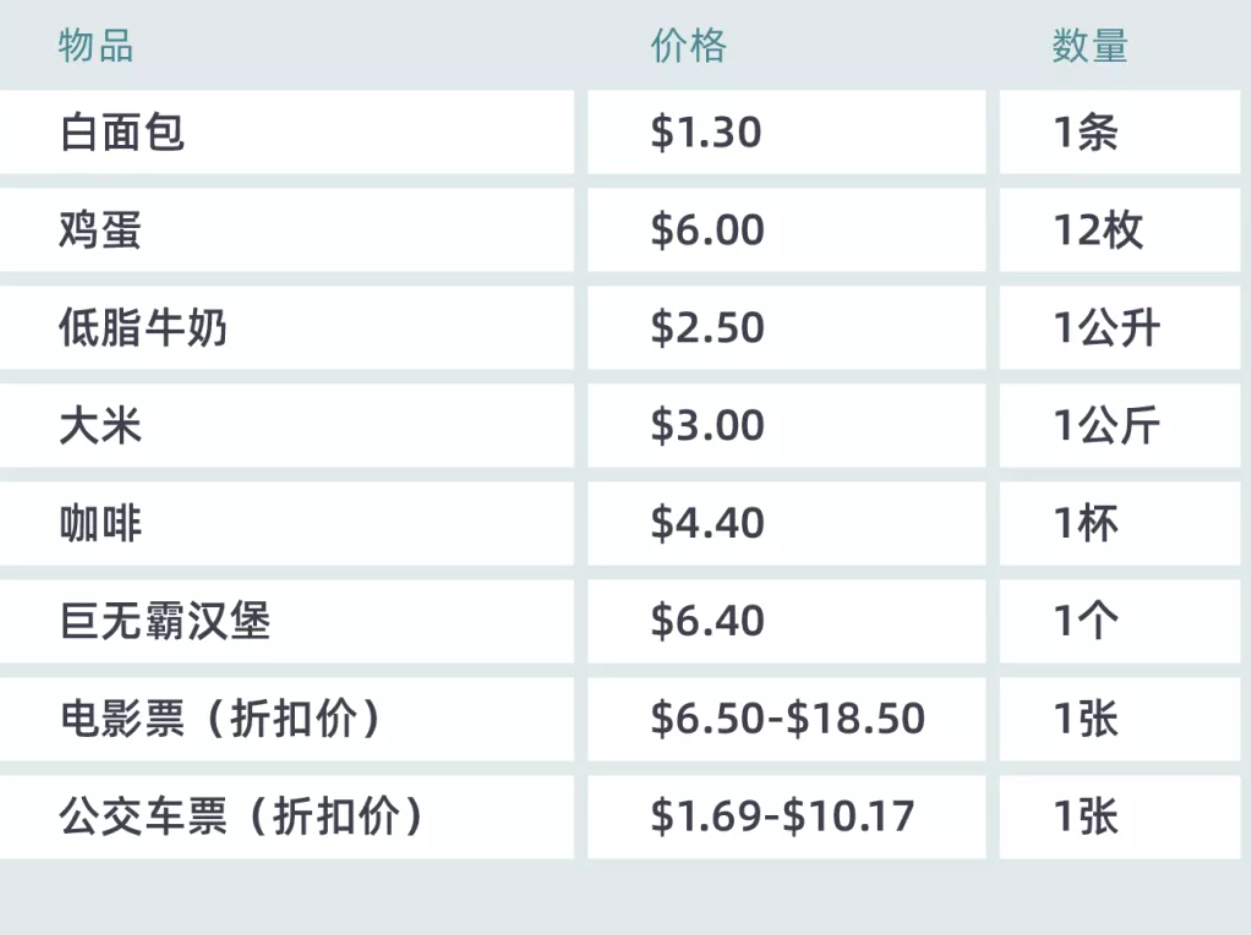
Task: Click the $6.00 price cell
Action: pos(707,231)
